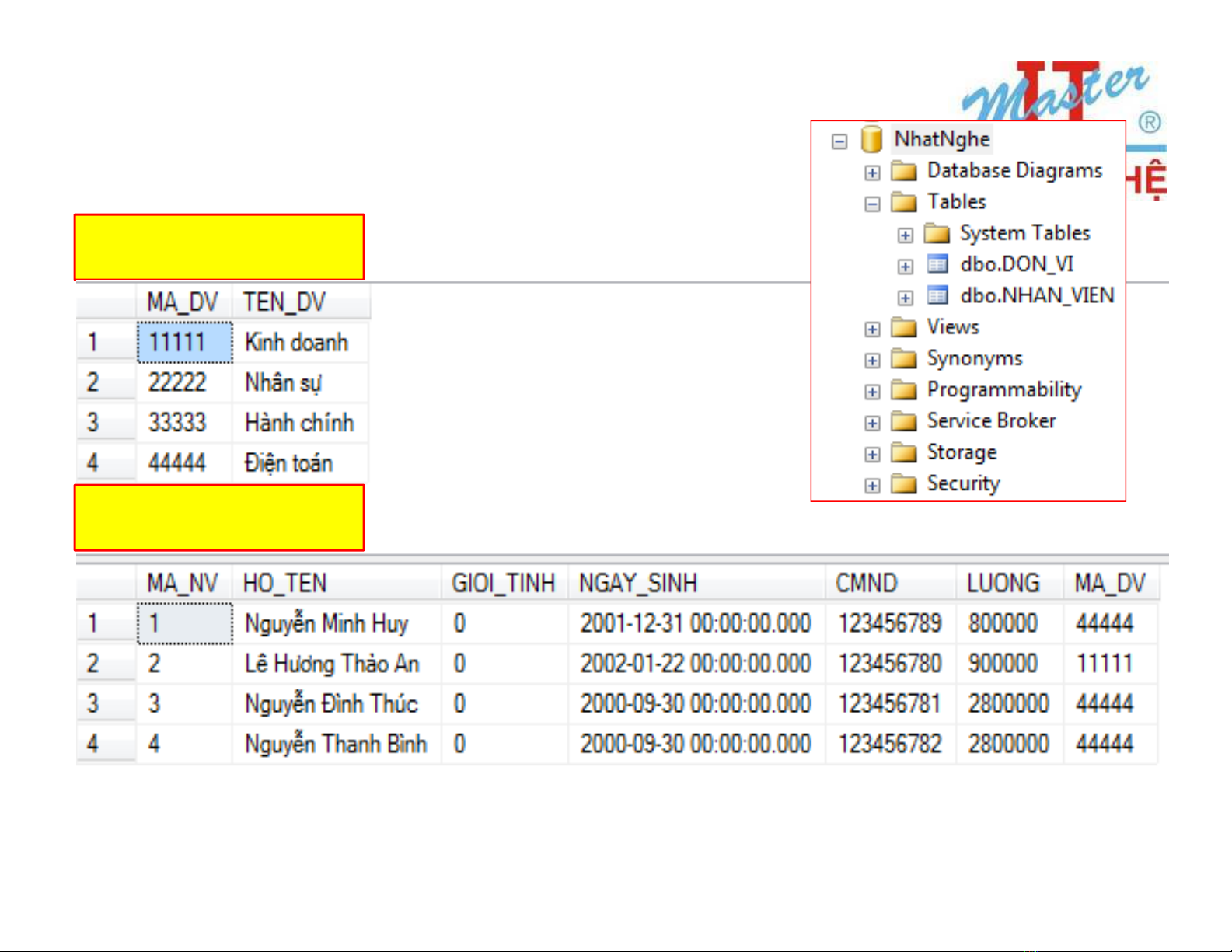Screen dimensions: 1232x952
Task: Click the Storage folder icon
Action: point(903,452)
